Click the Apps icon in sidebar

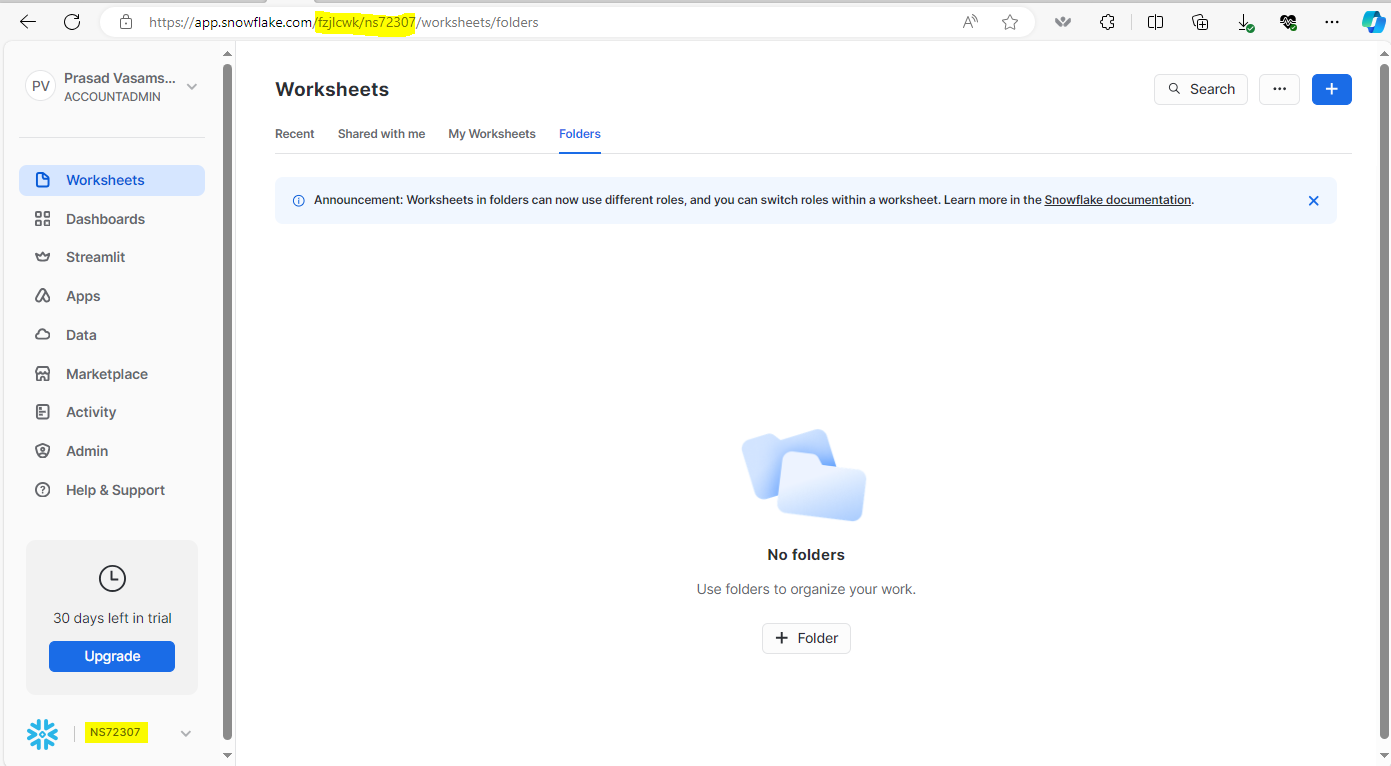(42, 296)
